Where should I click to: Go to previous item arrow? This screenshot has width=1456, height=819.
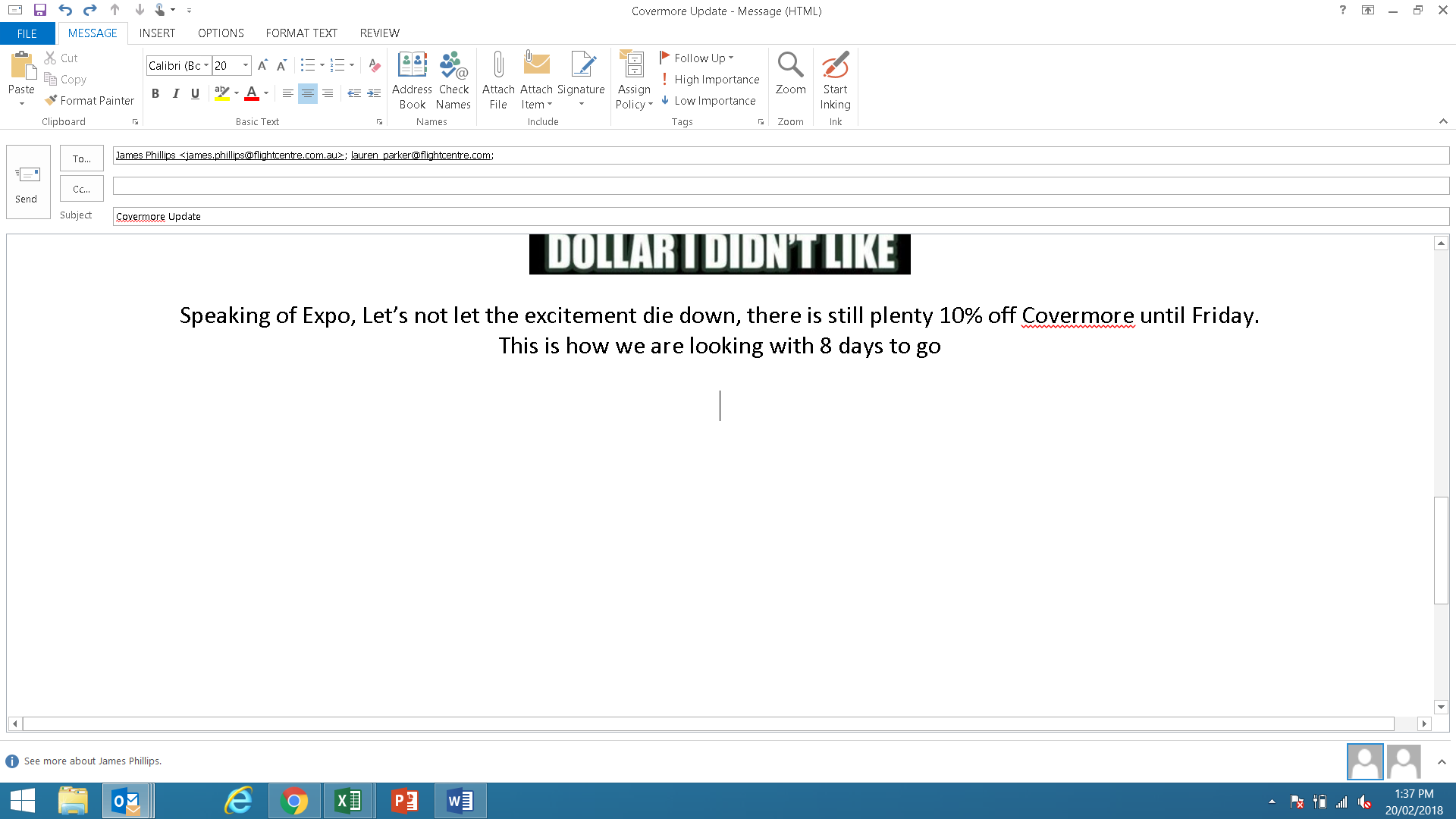tap(115, 11)
